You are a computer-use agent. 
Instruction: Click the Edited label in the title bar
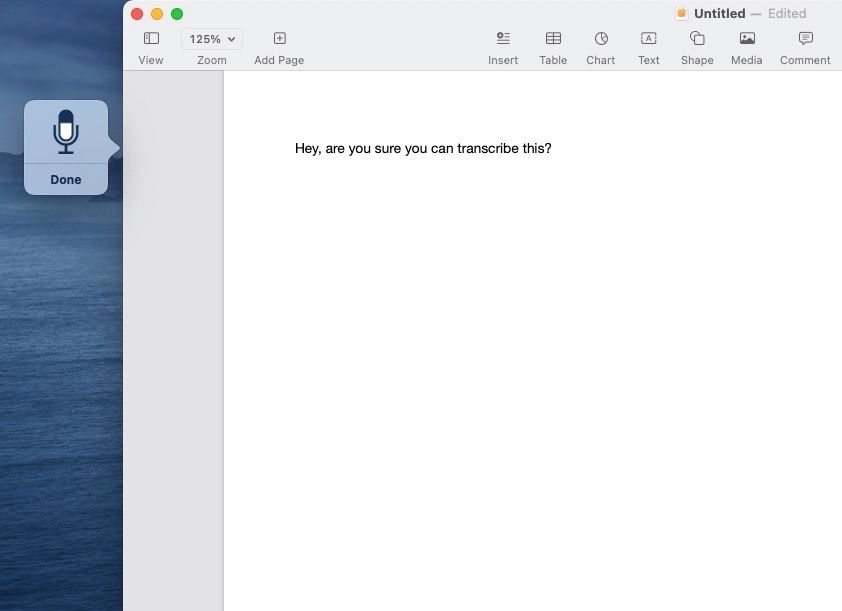point(788,13)
